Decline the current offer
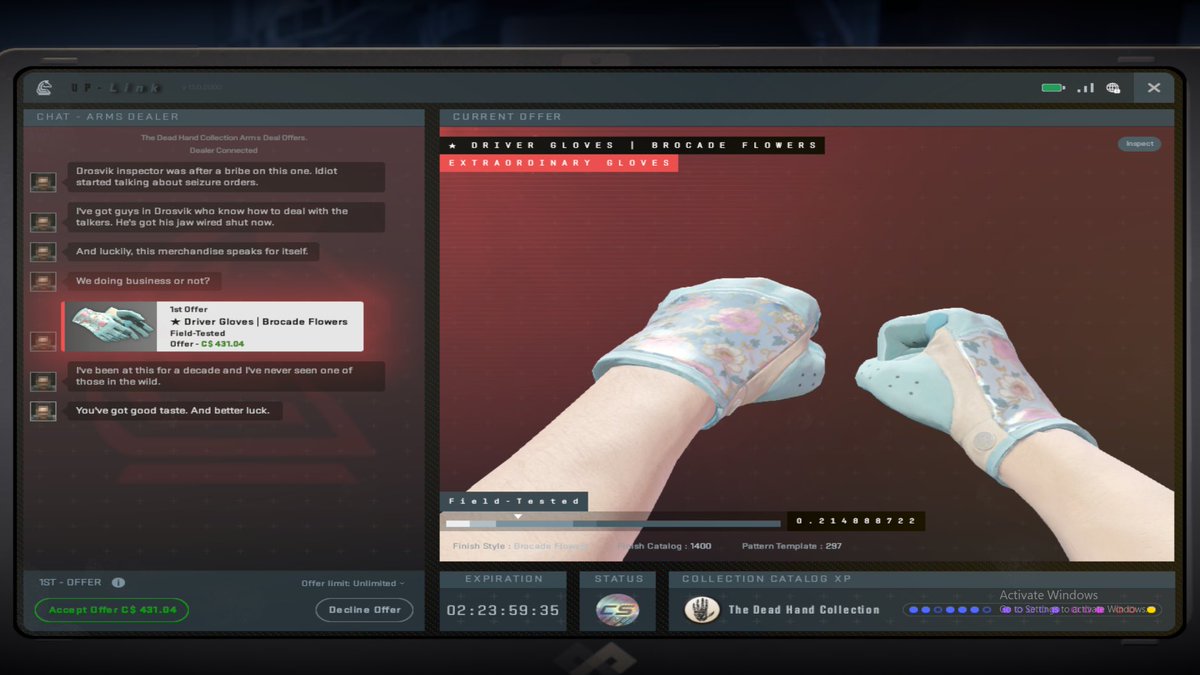Image resolution: width=1200 pixels, height=675 pixels. [365, 610]
